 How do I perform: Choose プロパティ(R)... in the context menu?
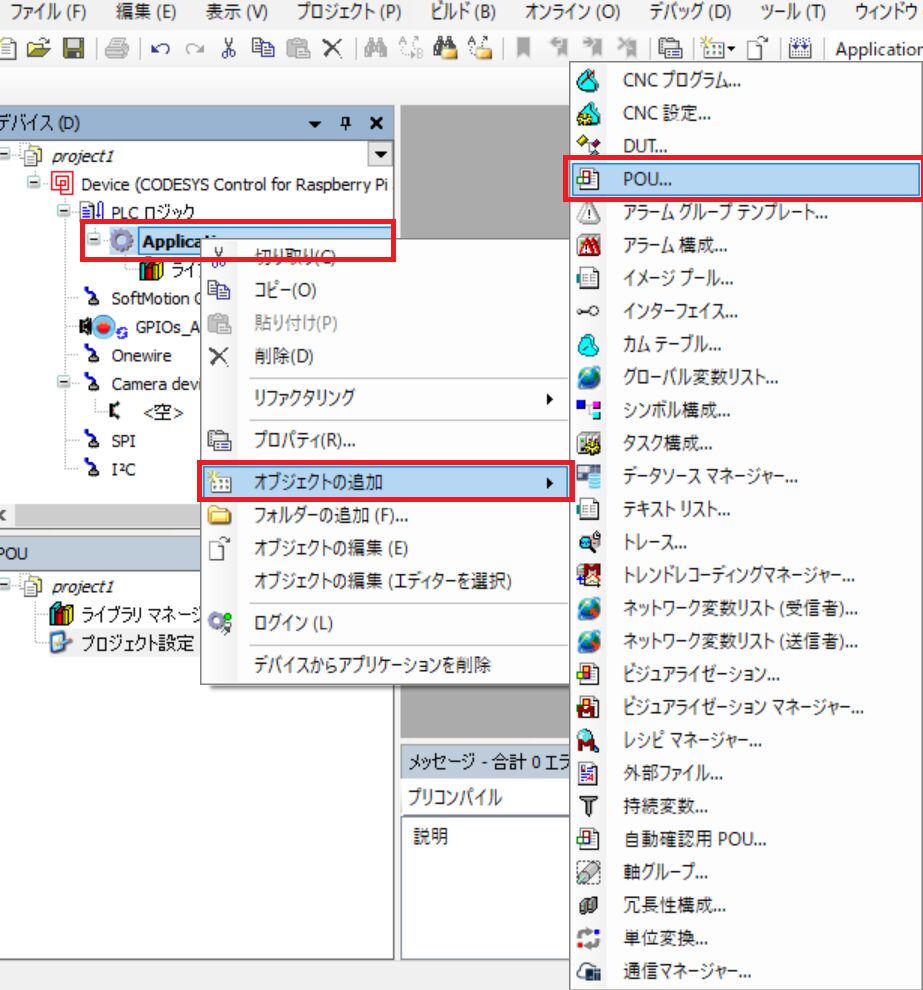(x=304, y=440)
